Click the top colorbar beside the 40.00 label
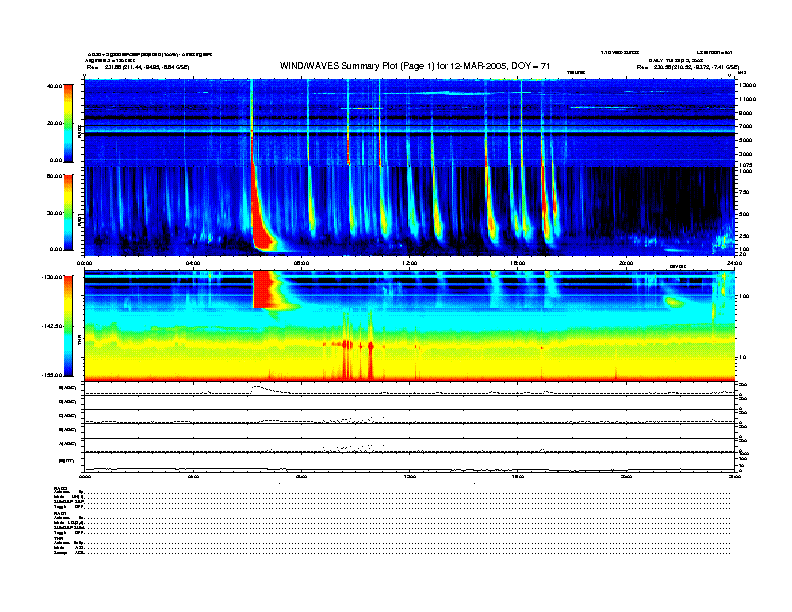The height and width of the screenshot is (612, 792). click(x=68, y=123)
